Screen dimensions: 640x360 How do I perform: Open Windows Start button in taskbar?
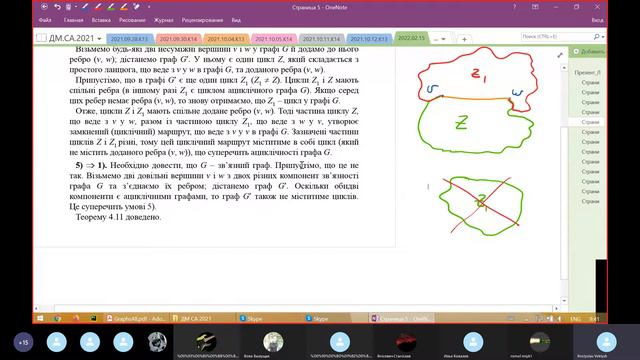tap(40, 318)
